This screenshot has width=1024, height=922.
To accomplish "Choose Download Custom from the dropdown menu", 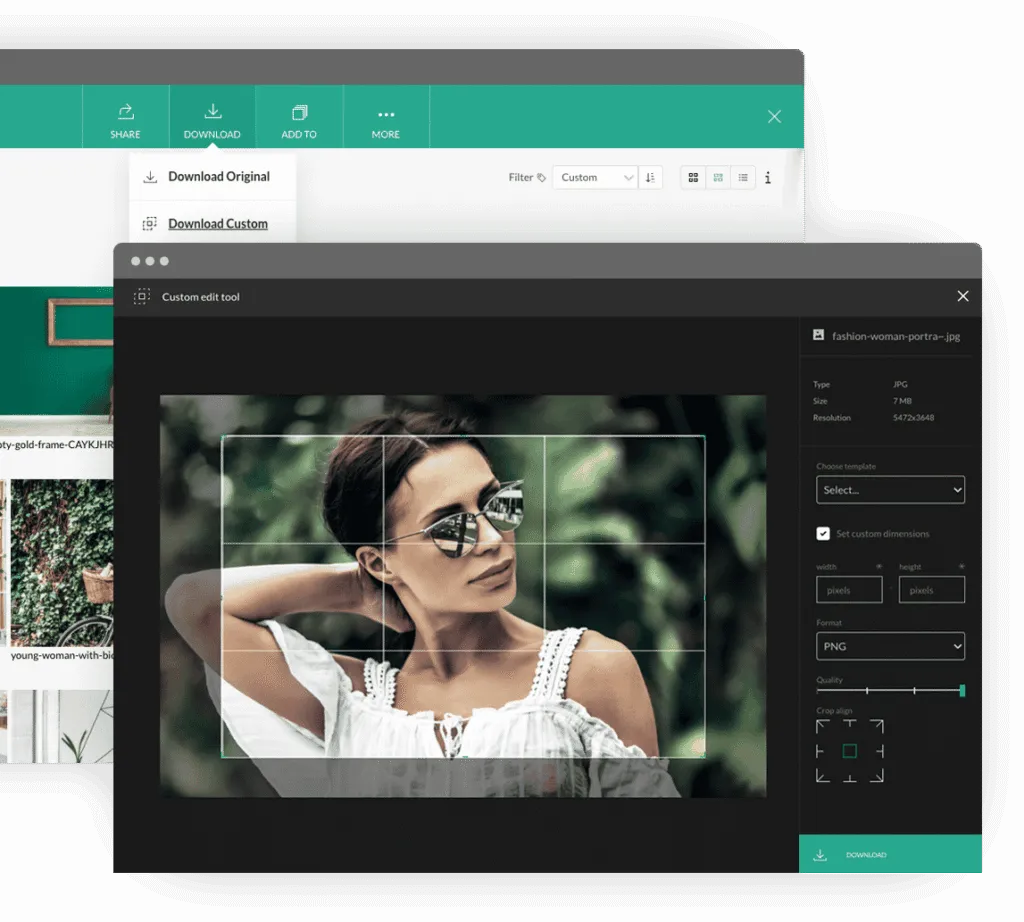I will tap(212, 223).
